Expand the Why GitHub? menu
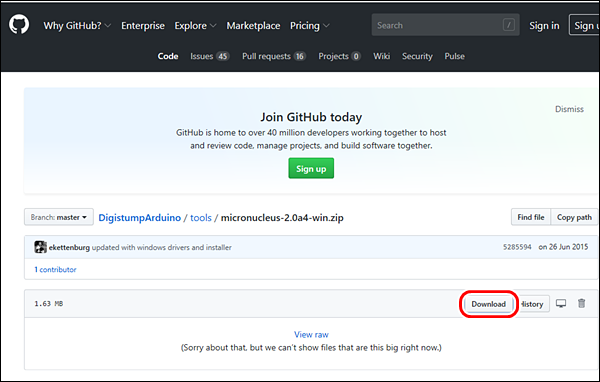 (77, 26)
